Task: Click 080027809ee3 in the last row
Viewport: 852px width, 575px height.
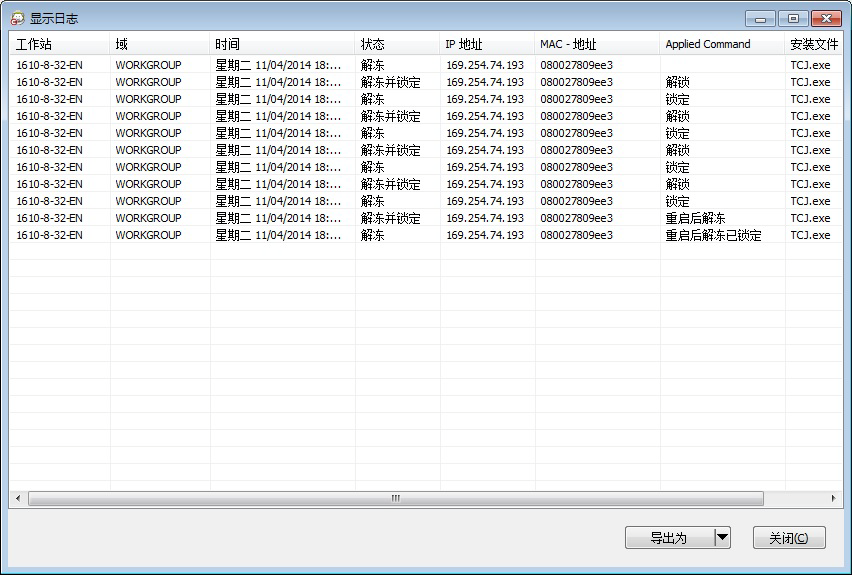Action: click(576, 235)
